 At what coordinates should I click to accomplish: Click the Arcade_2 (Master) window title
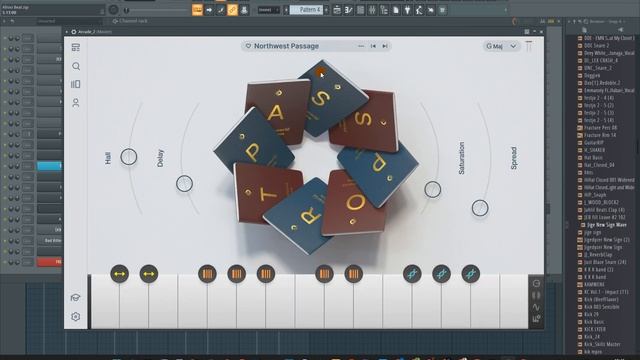[x=95, y=32]
